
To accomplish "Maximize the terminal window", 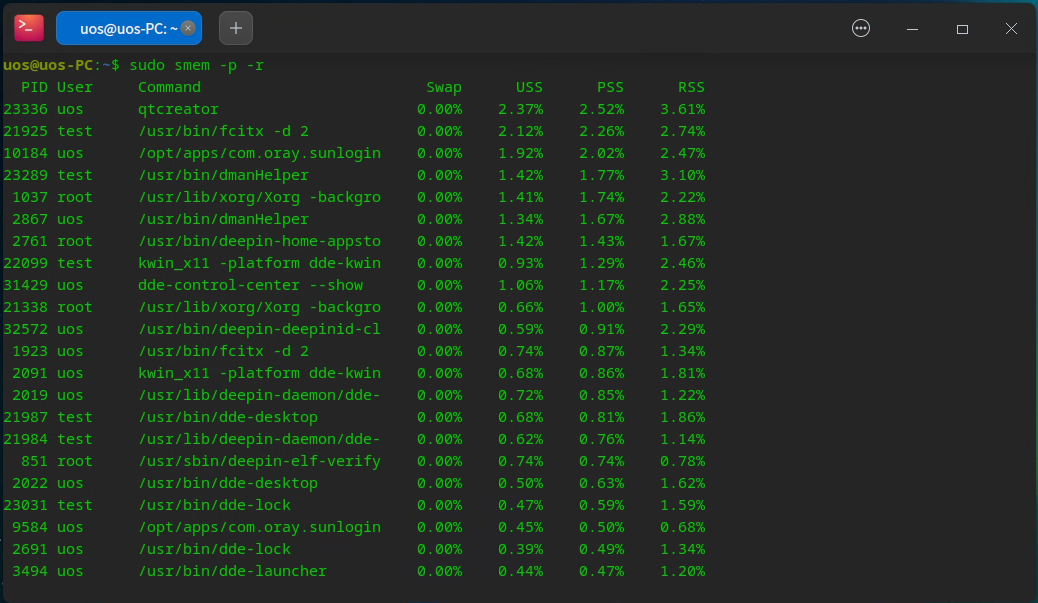I will coord(963,28).
